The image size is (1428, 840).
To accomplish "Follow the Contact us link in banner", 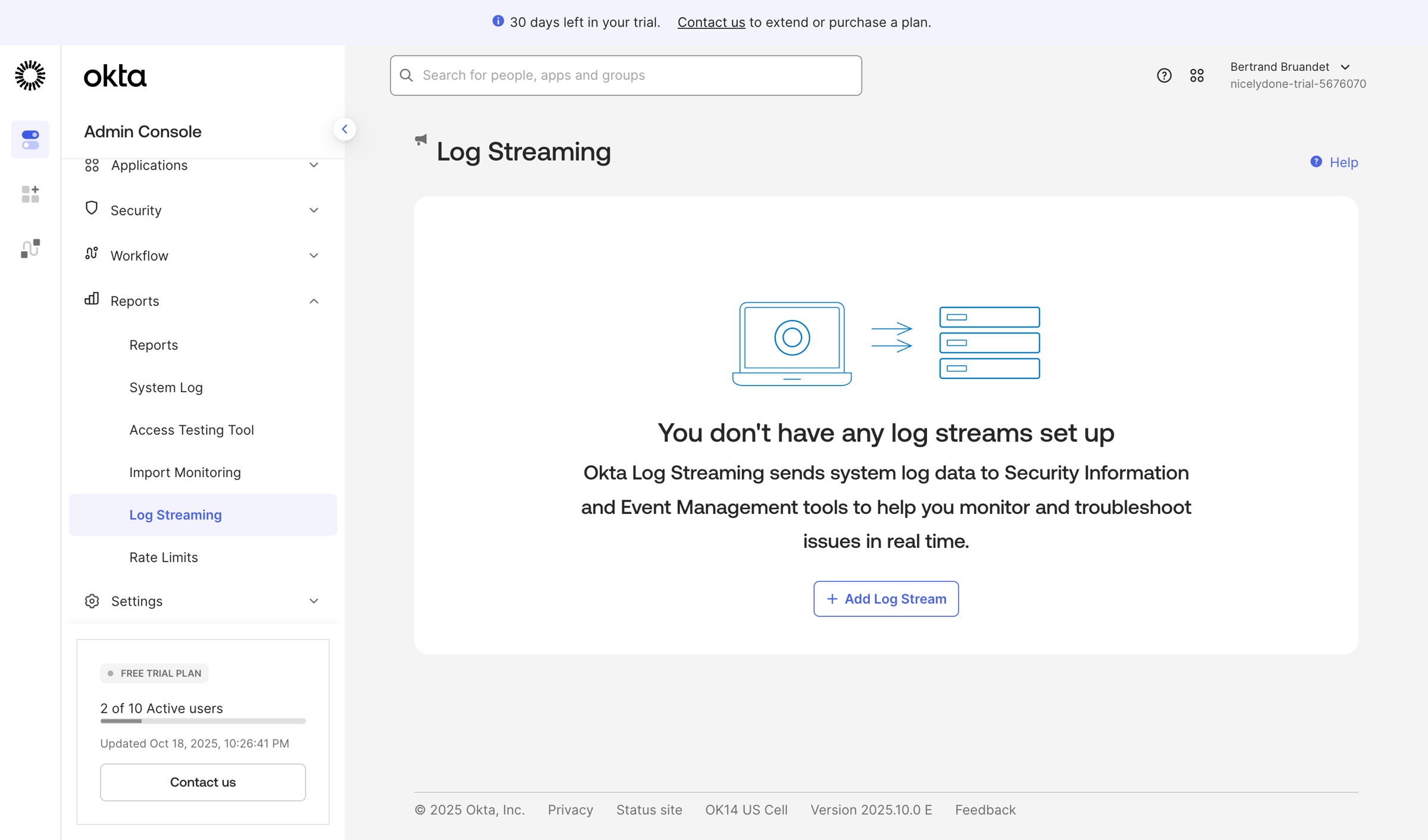I will pos(711,22).
